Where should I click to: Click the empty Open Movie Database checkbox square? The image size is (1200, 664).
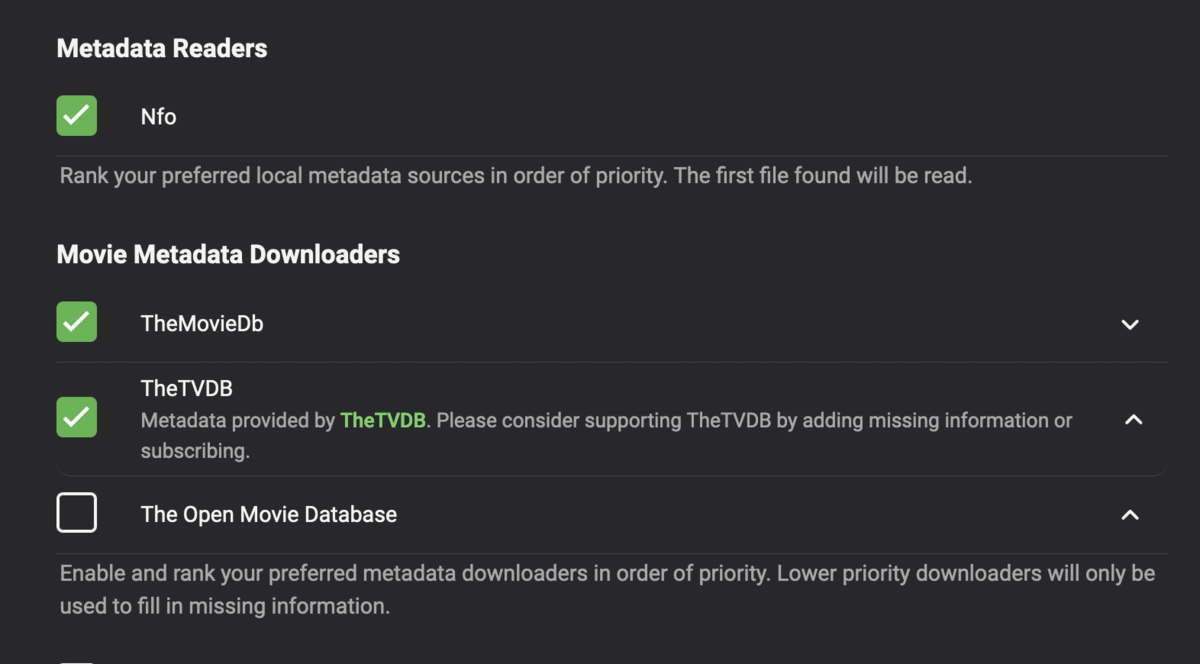point(76,512)
